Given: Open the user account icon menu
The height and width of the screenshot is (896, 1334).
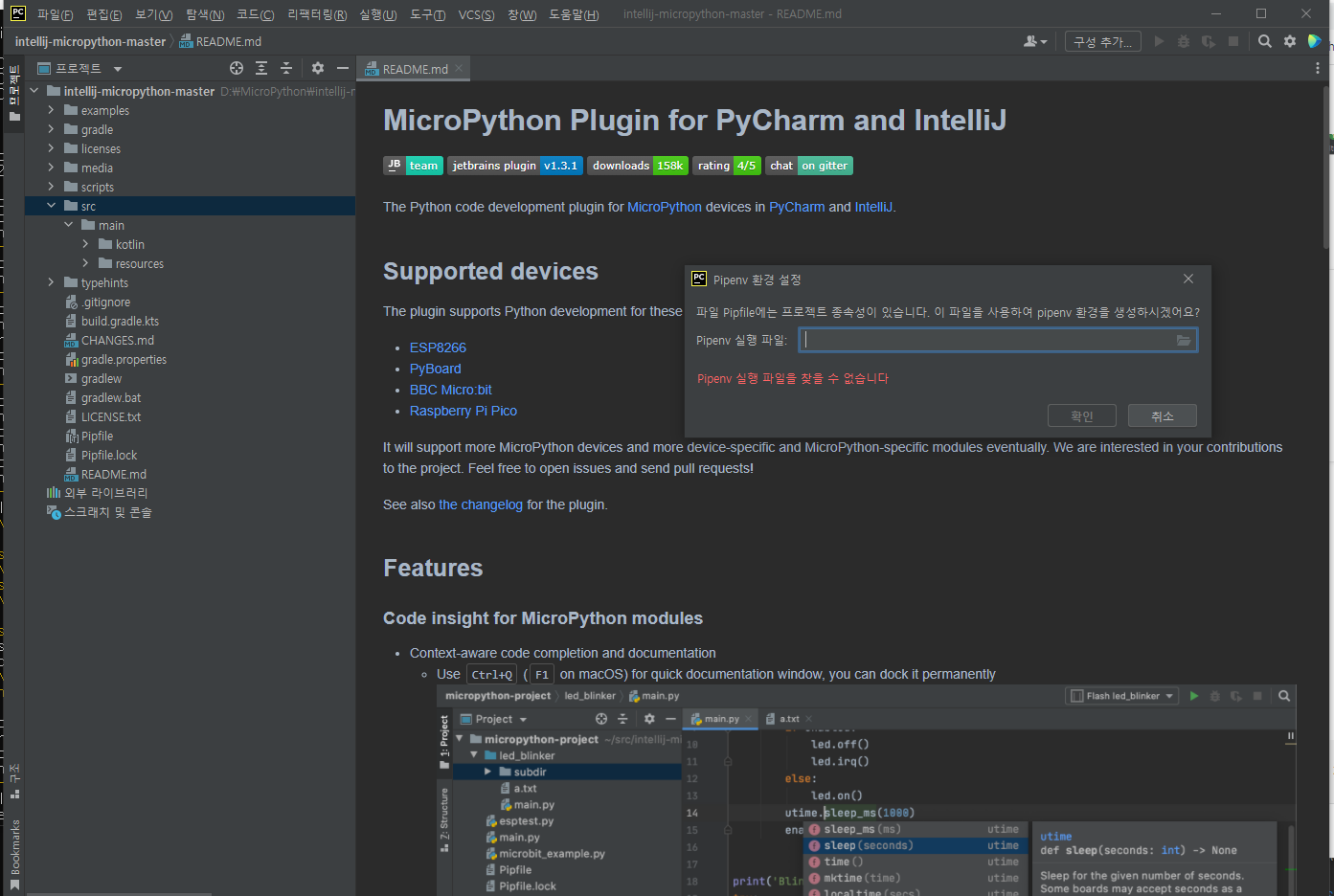Looking at the screenshot, I should point(1035,41).
